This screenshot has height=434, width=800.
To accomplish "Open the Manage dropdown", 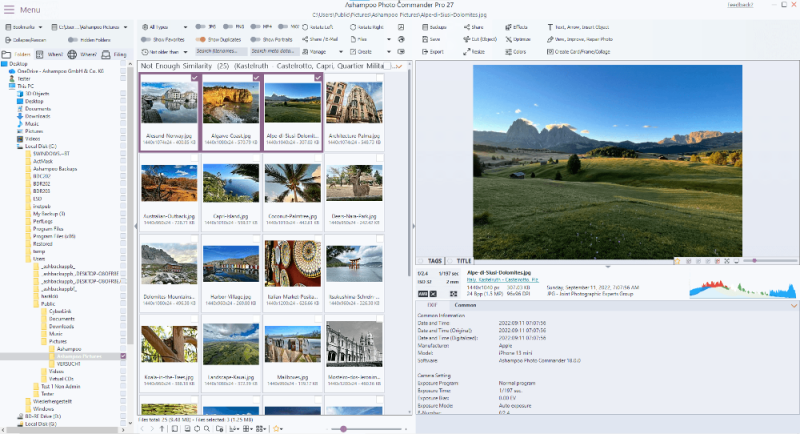I will coord(322,52).
